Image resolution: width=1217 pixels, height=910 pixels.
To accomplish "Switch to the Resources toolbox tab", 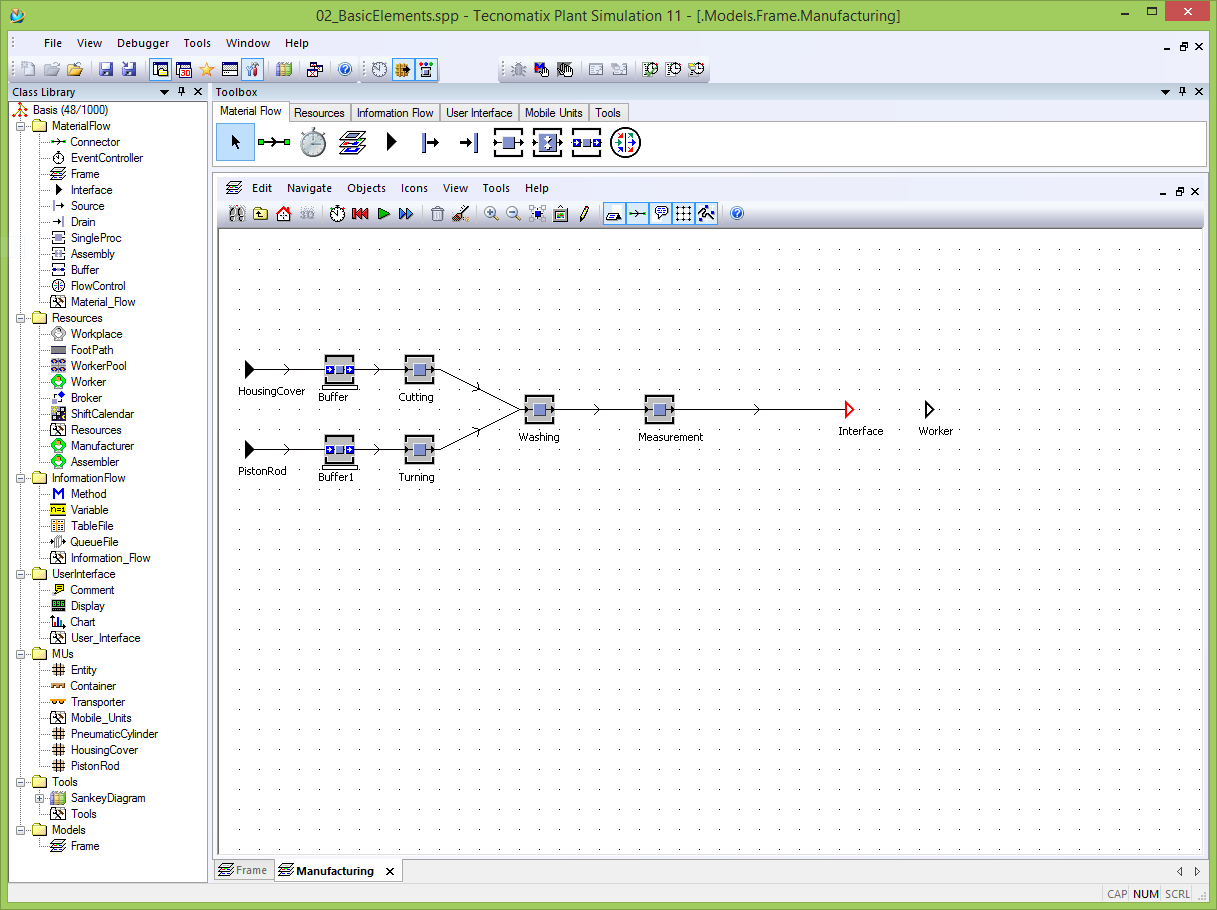I will click(320, 113).
